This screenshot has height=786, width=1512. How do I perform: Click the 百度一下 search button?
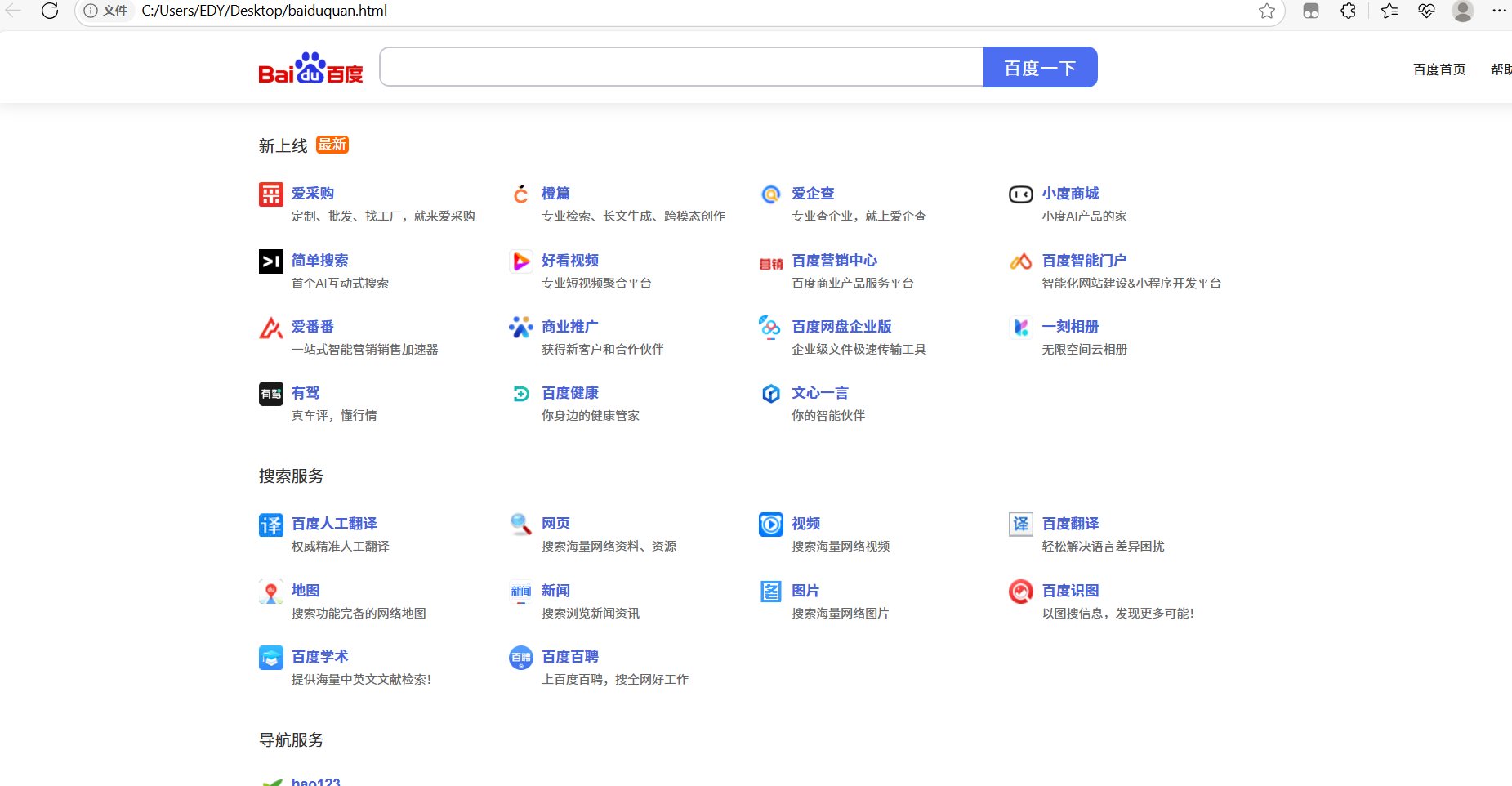1040,68
